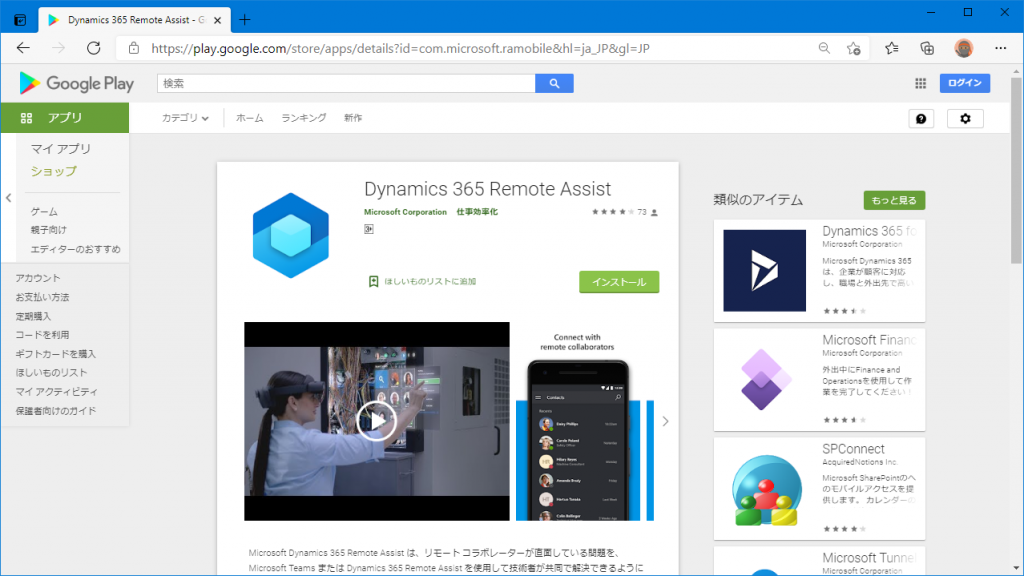Image resolution: width=1024 pixels, height=576 pixels.
Task: Open コードを利用 link in sidebar
Action: click(x=42, y=335)
